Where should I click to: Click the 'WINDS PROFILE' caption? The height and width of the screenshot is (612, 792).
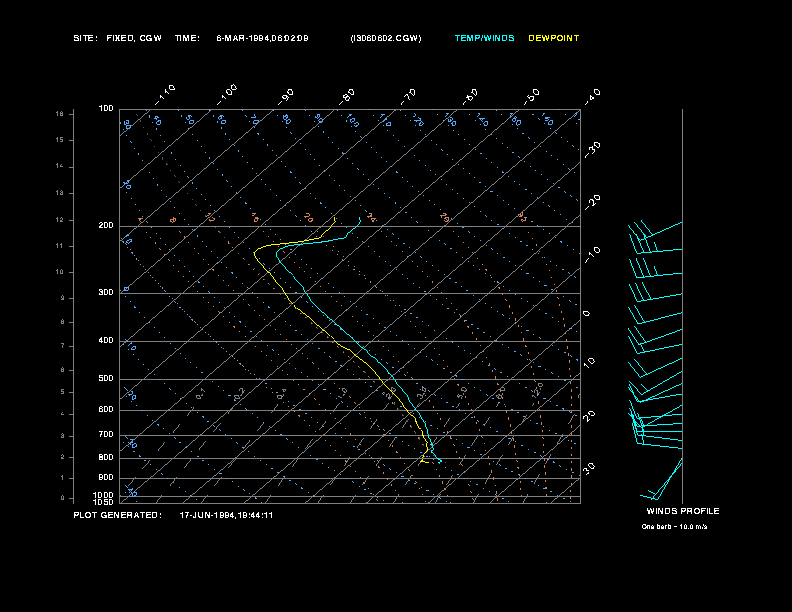coord(683,511)
